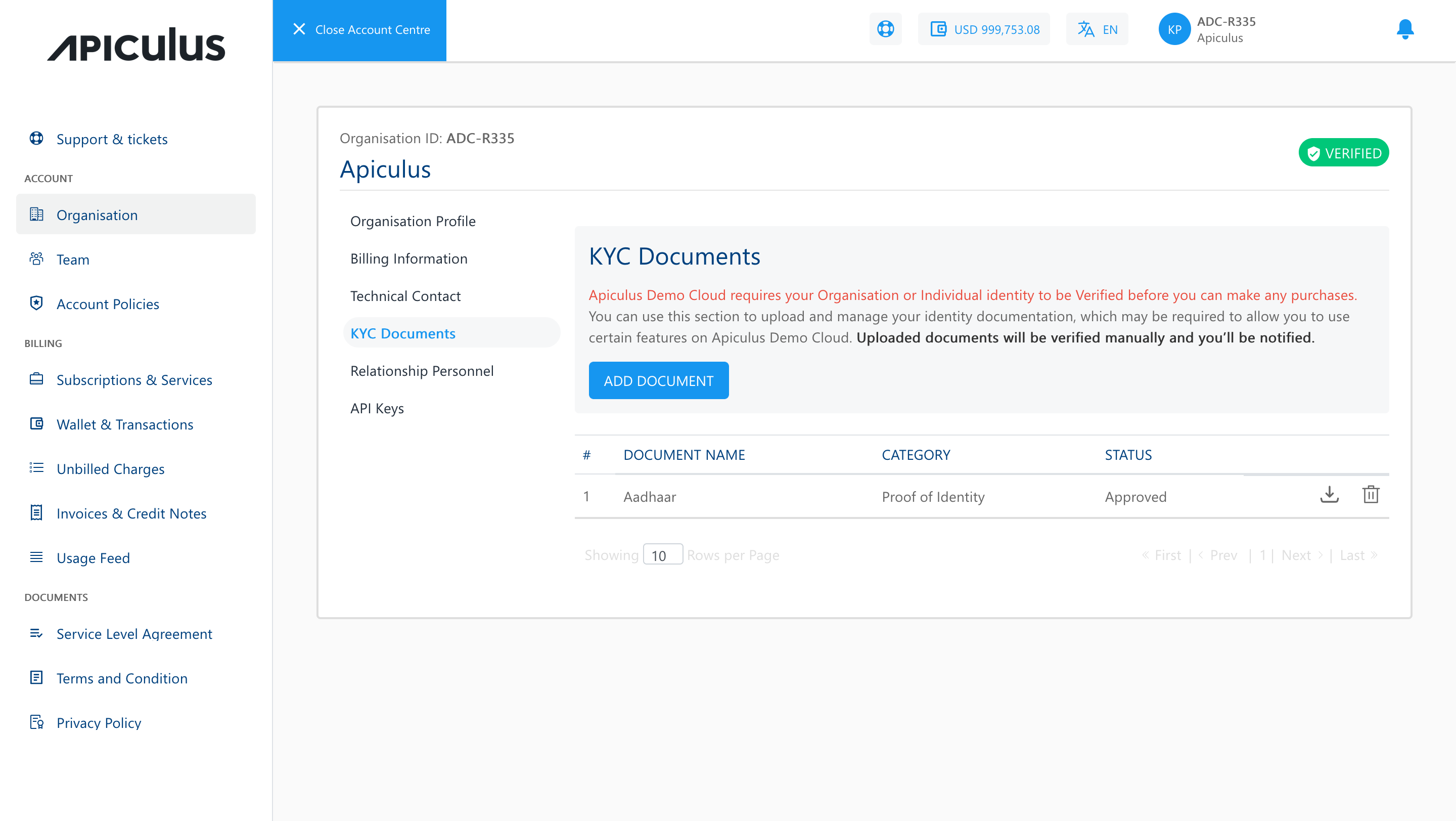Click the Wallet & Transactions wallet icon
Image resolution: width=1456 pixels, height=821 pixels.
(x=36, y=423)
